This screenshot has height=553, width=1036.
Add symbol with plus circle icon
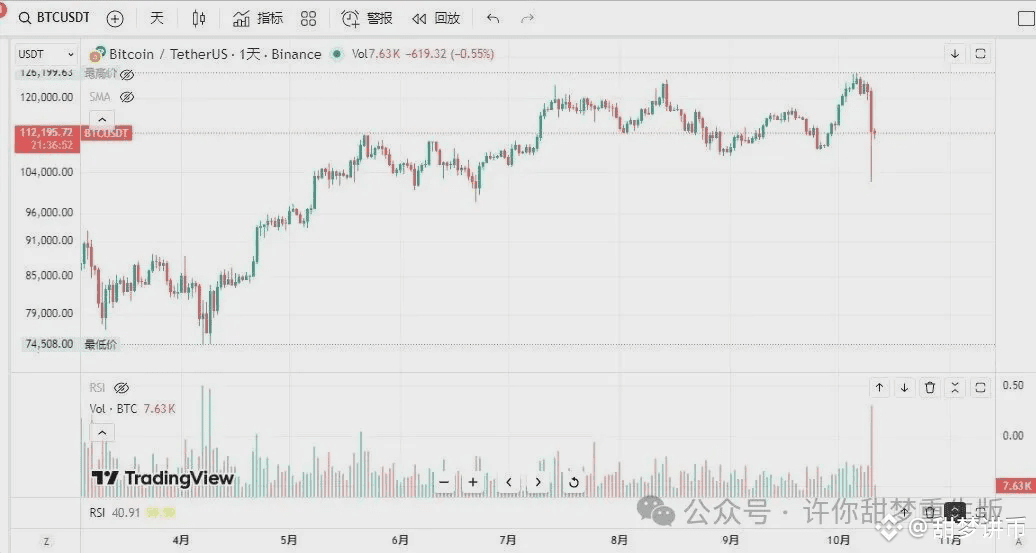click(x=115, y=18)
